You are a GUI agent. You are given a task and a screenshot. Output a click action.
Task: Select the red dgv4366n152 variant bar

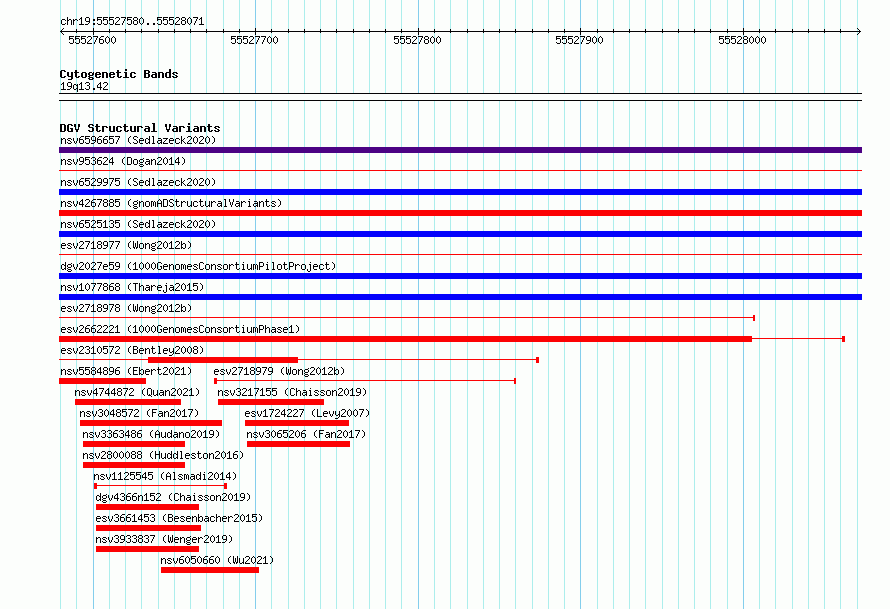point(148,507)
